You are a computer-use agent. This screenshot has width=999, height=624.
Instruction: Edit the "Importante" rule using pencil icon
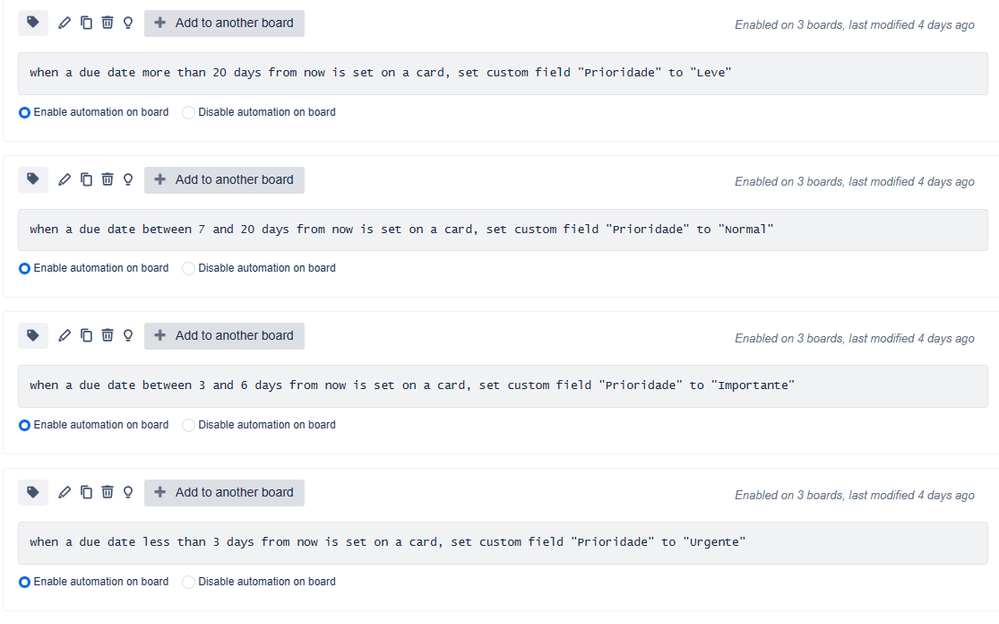pos(64,336)
